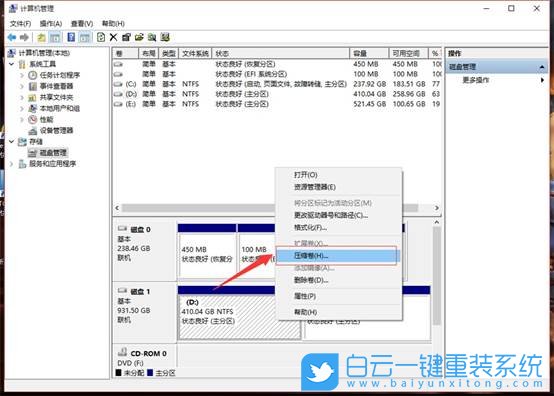554x396 pixels.
Task: Click the 任务计划程序 clock icon
Action: tap(33, 75)
